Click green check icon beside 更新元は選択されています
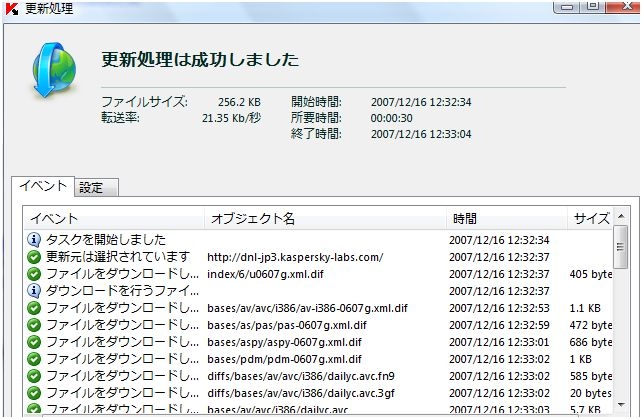This screenshot has height=419, width=642. click(x=34, y=257)
